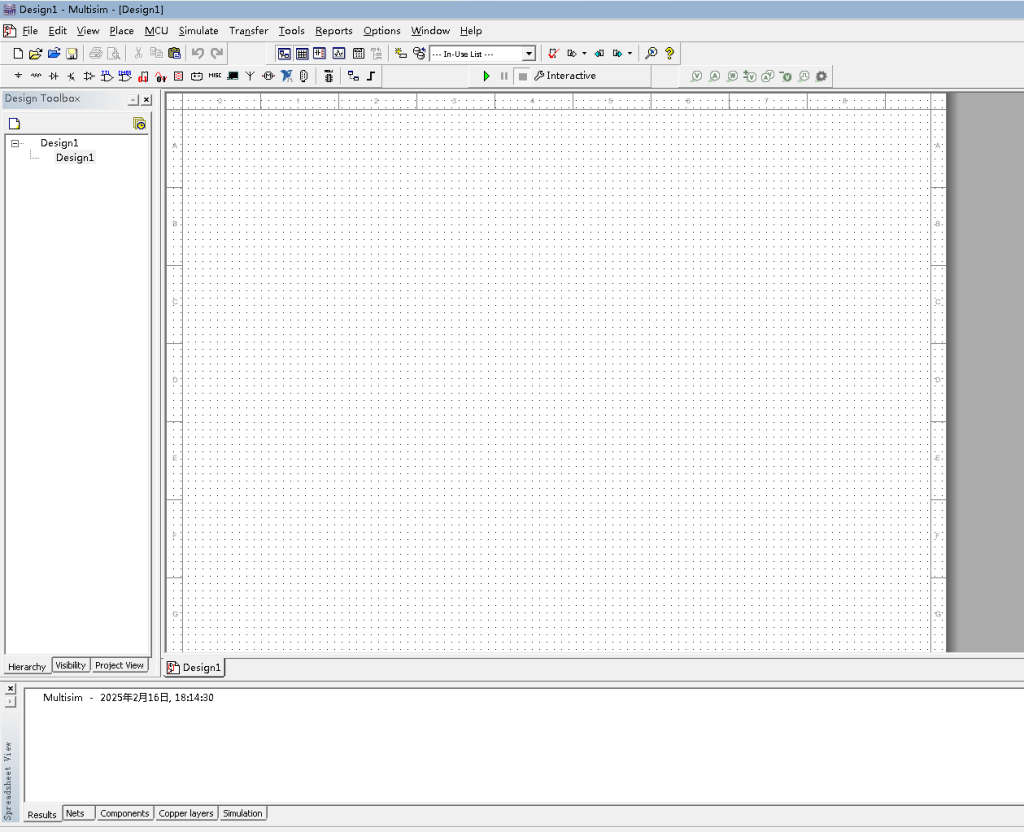Place advanced peripherals component
The width and height of the screenshot is (1024, 832).
[x=232, y=76]
